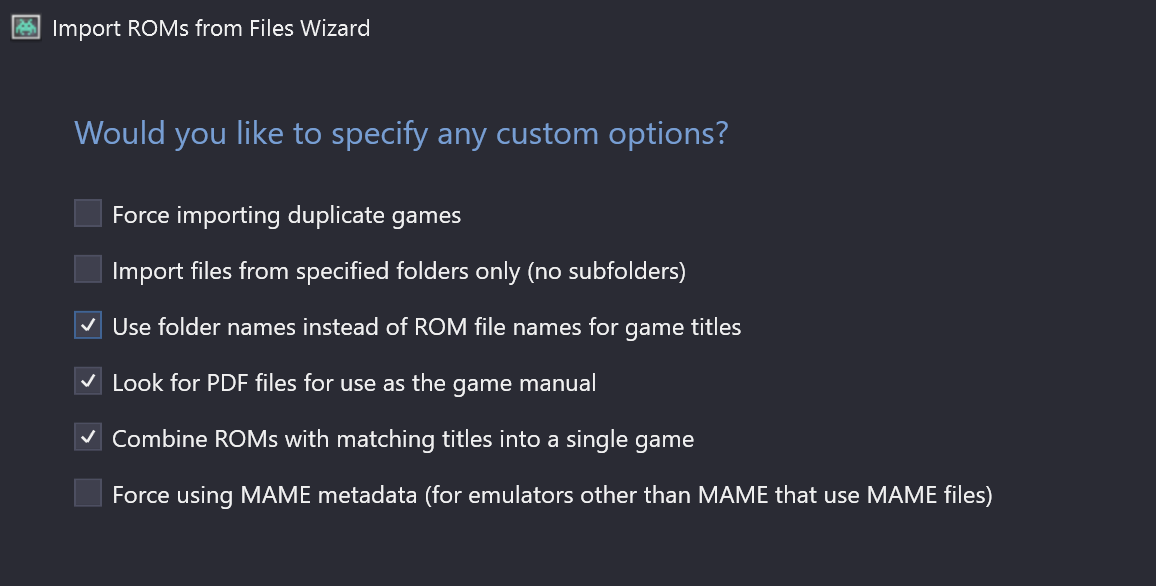
Task: Uncheck the Look for PDF files checkbox
Action: click(88, 381)
